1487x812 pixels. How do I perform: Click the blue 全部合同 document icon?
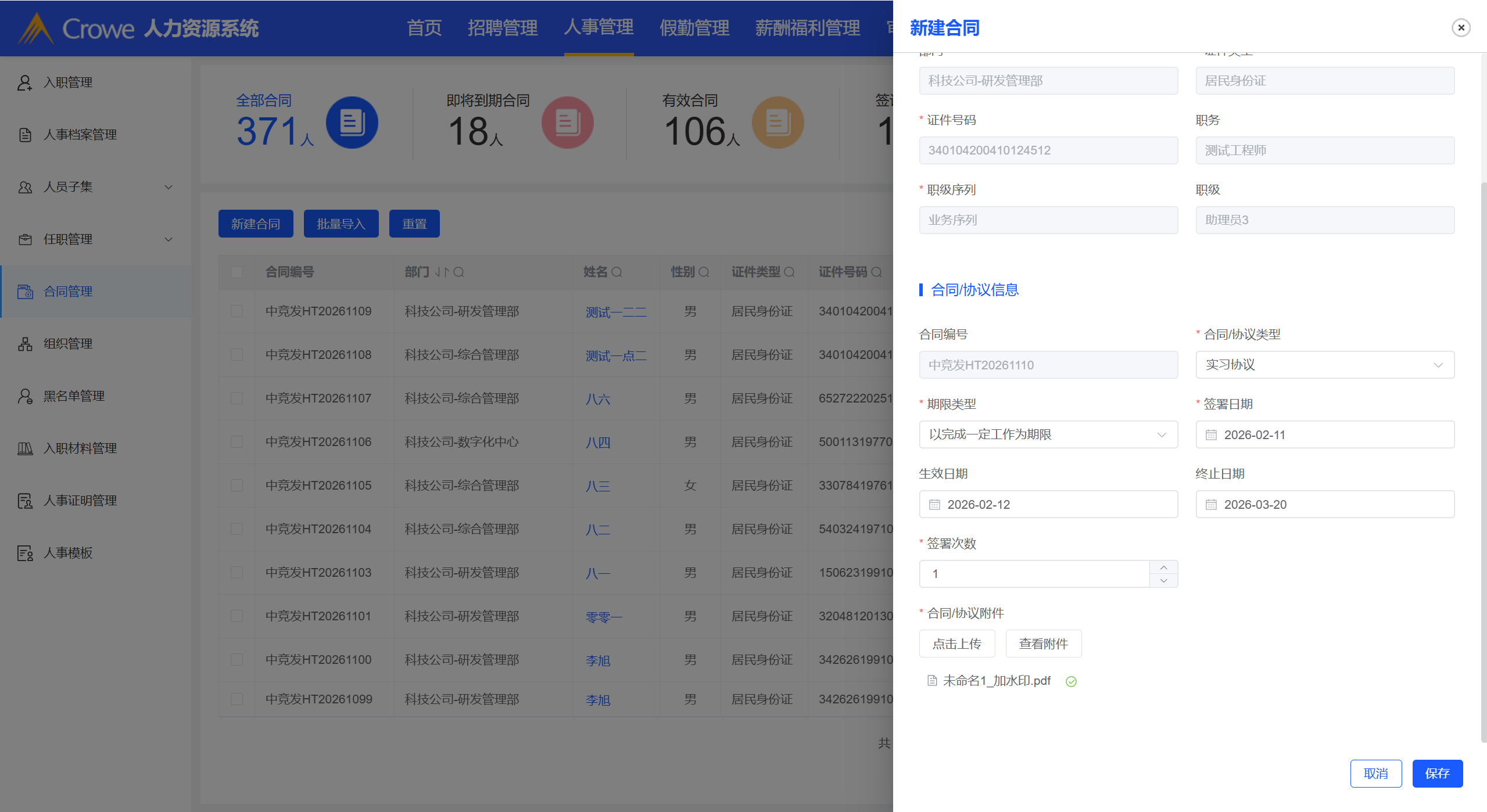352,123
